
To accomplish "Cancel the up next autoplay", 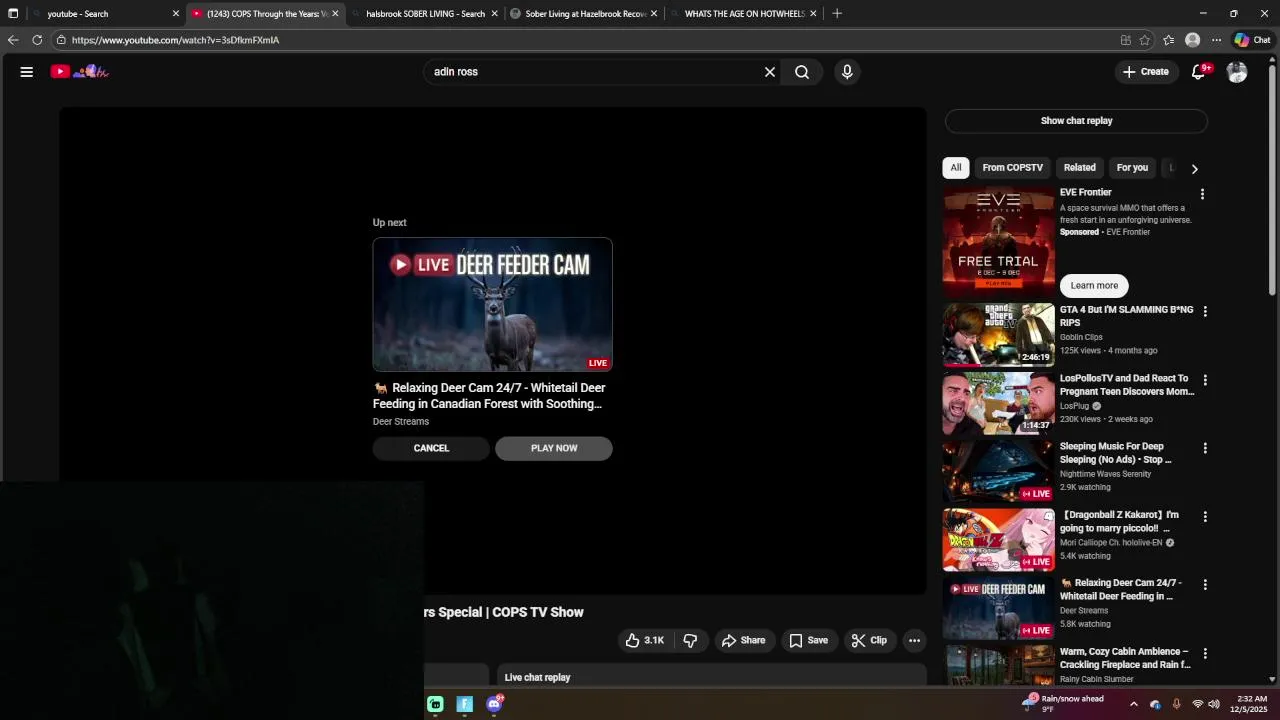I will pyautogui.click(x=432, y=448).
